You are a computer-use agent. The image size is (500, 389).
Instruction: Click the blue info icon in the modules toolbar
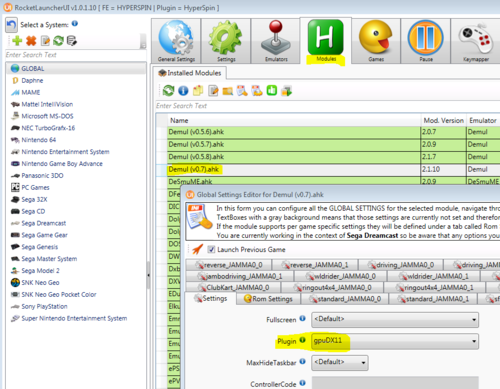click(x=183, y=90)
